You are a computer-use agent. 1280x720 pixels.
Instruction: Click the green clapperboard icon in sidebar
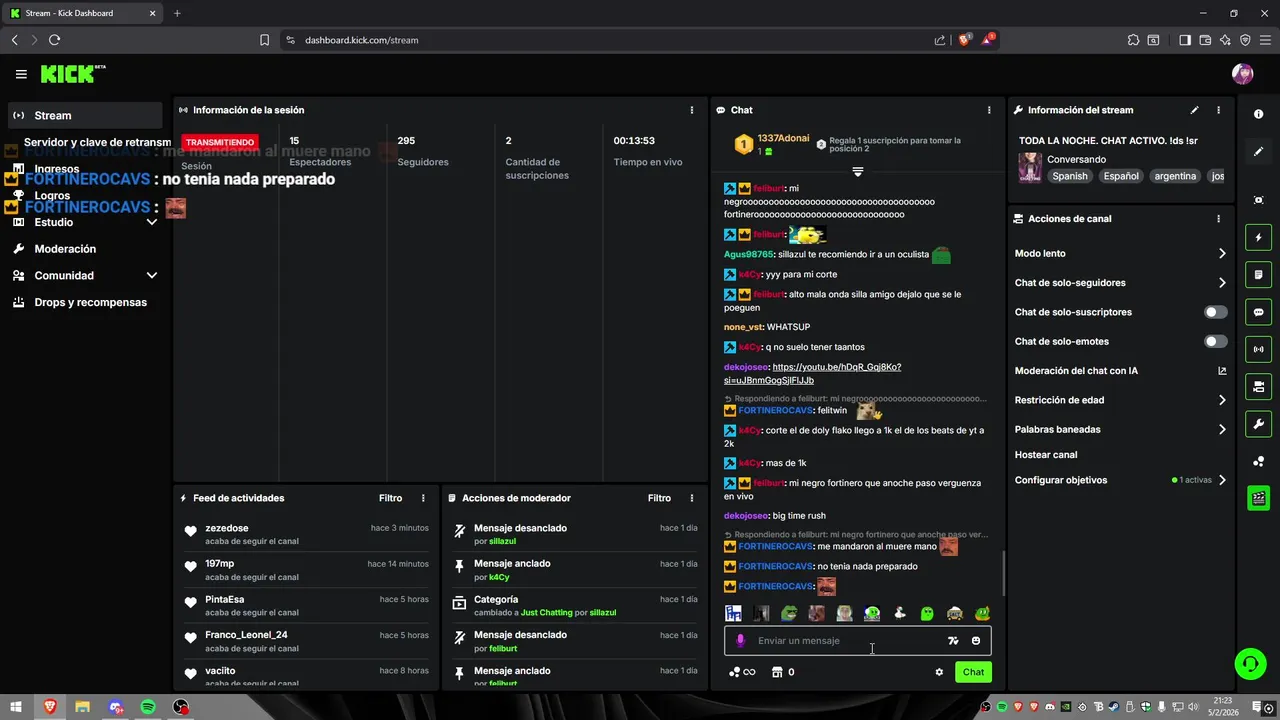[1259, 497]
